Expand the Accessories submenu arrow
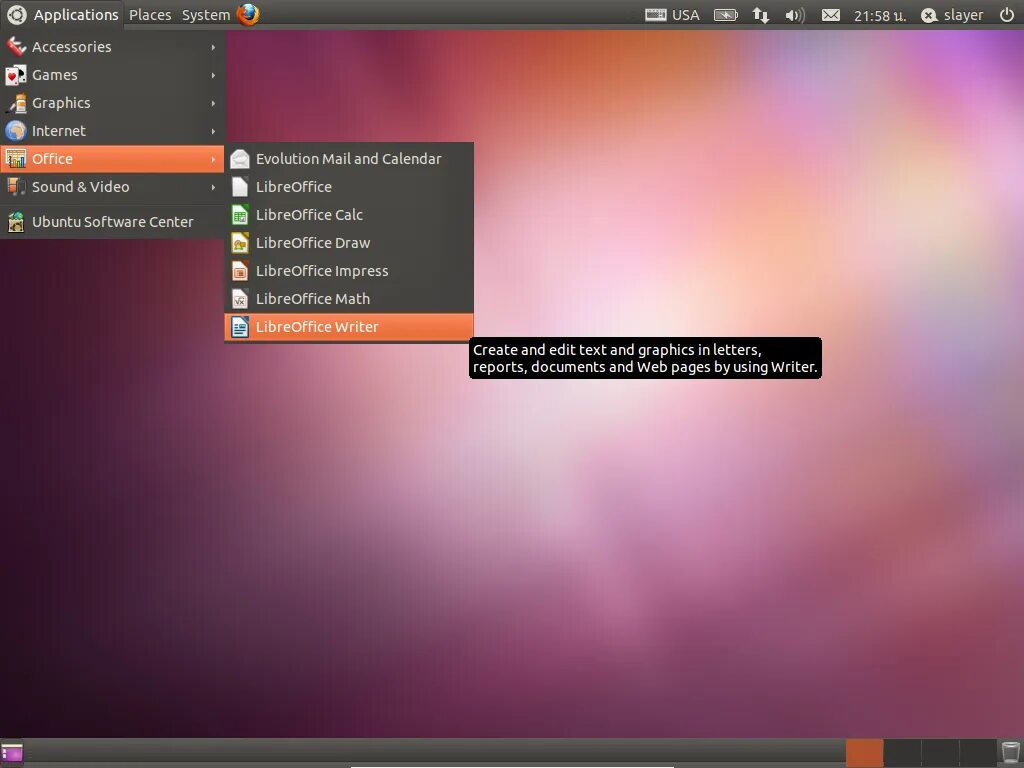The height and width of the screenshot is (768, 1024). [x=214, y=47]
